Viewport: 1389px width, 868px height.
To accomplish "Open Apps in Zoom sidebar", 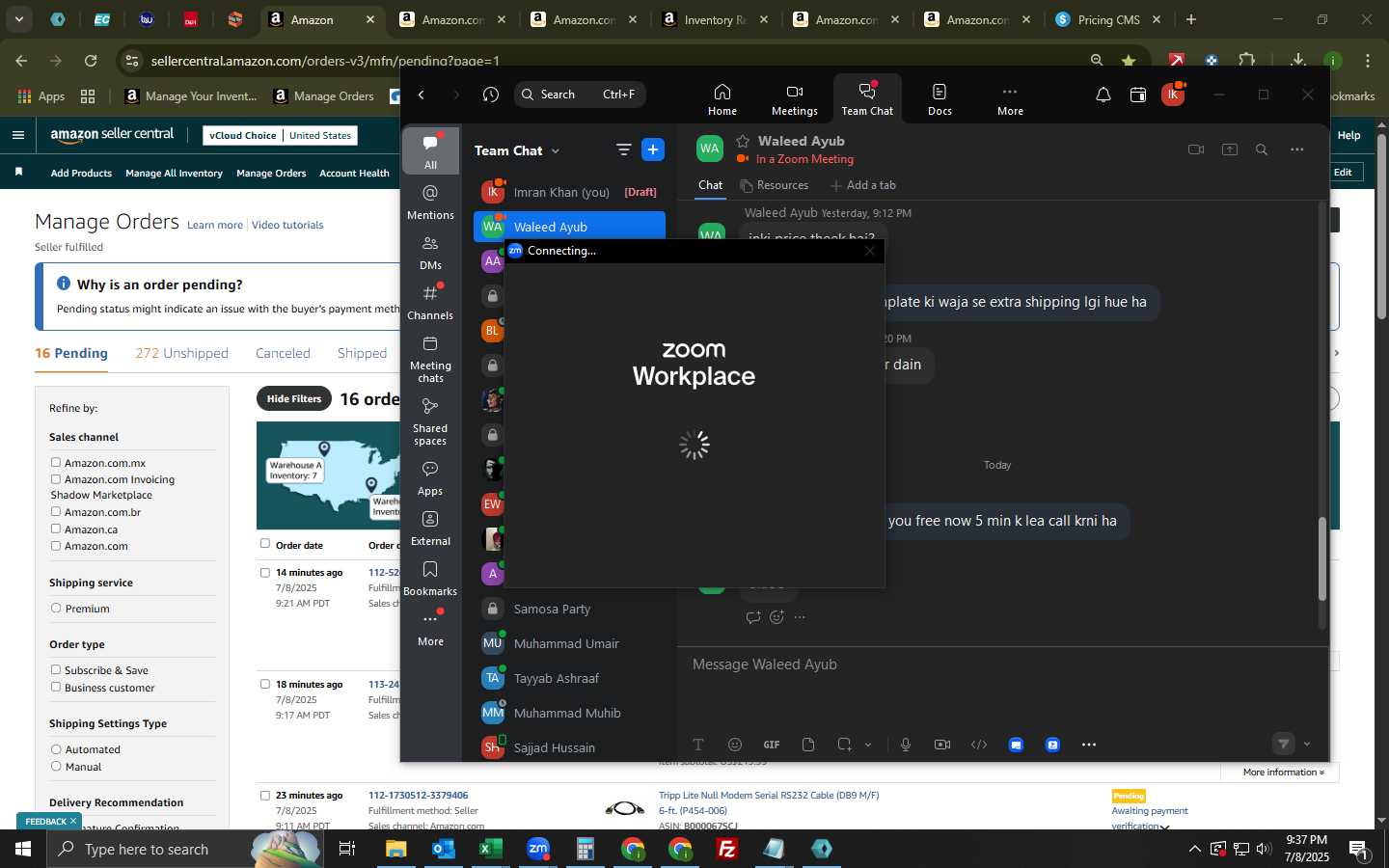I will 430,478.
